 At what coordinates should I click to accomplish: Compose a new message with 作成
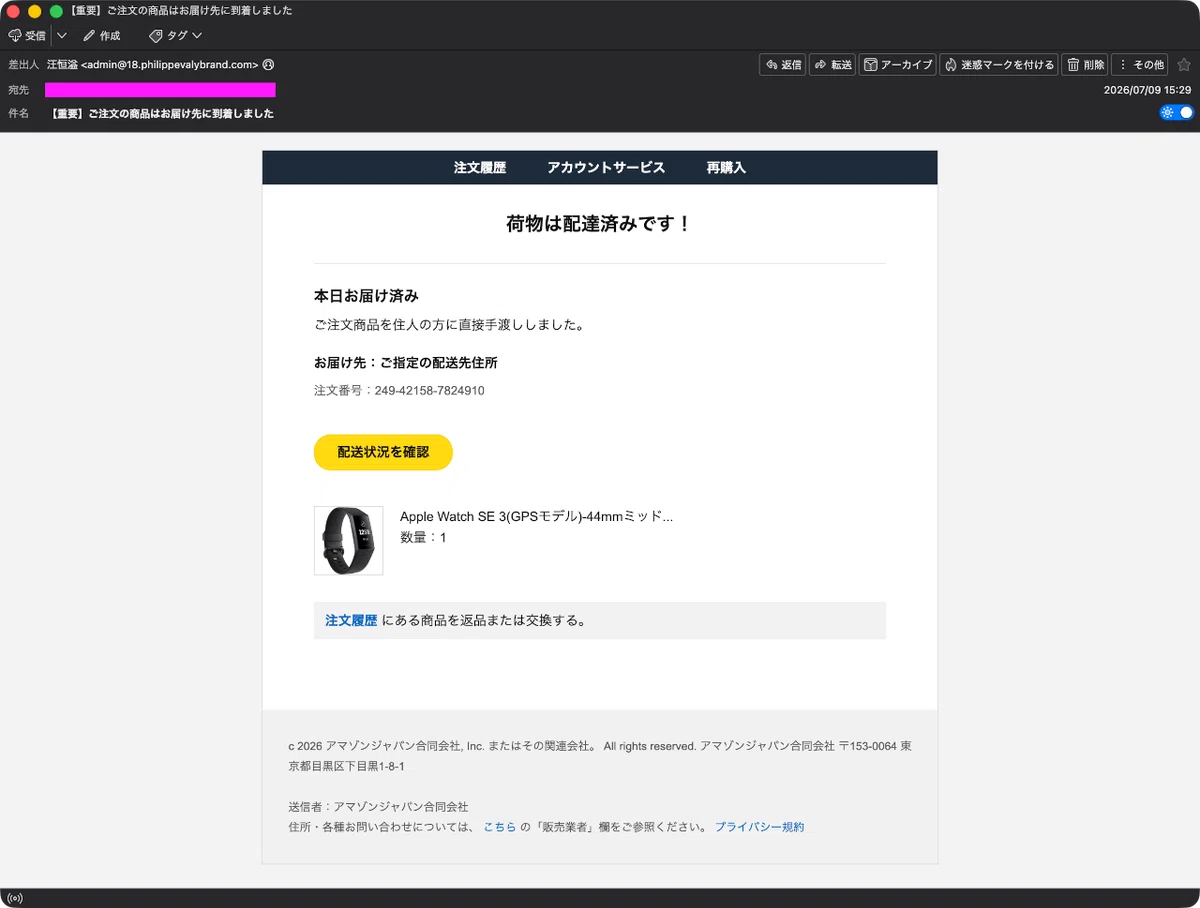101,36
